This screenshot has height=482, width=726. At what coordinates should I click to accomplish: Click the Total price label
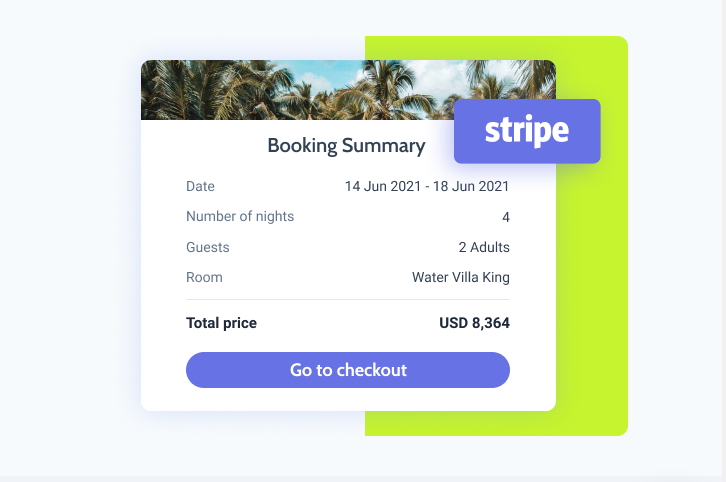(221, 323)
